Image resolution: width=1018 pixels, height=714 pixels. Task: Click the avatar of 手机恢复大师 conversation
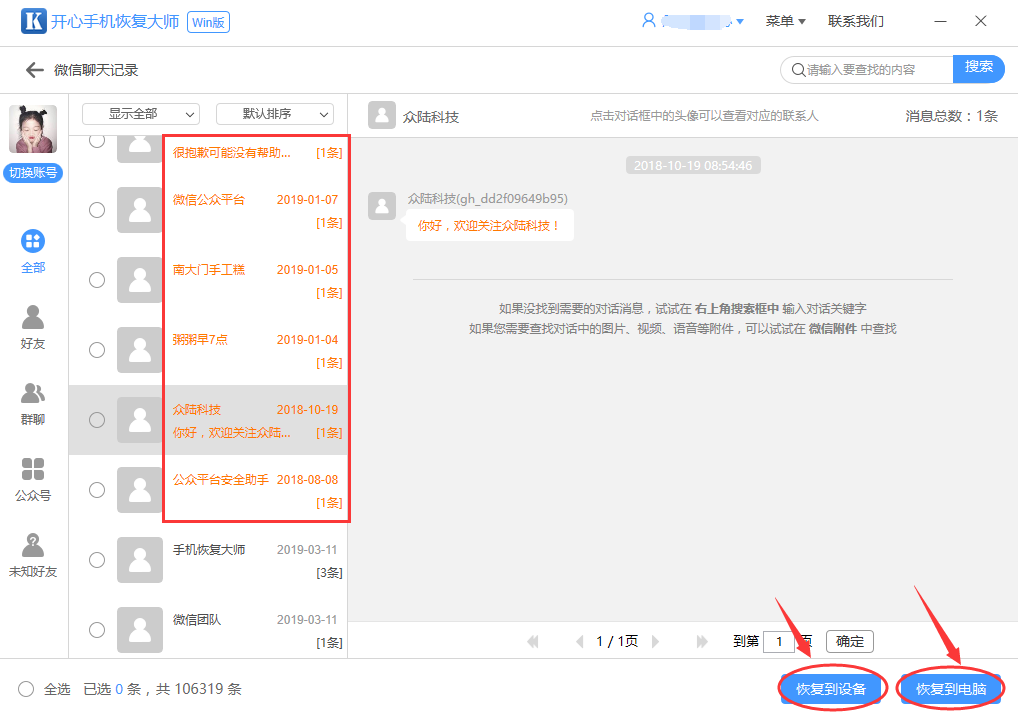tap(140, 560)
